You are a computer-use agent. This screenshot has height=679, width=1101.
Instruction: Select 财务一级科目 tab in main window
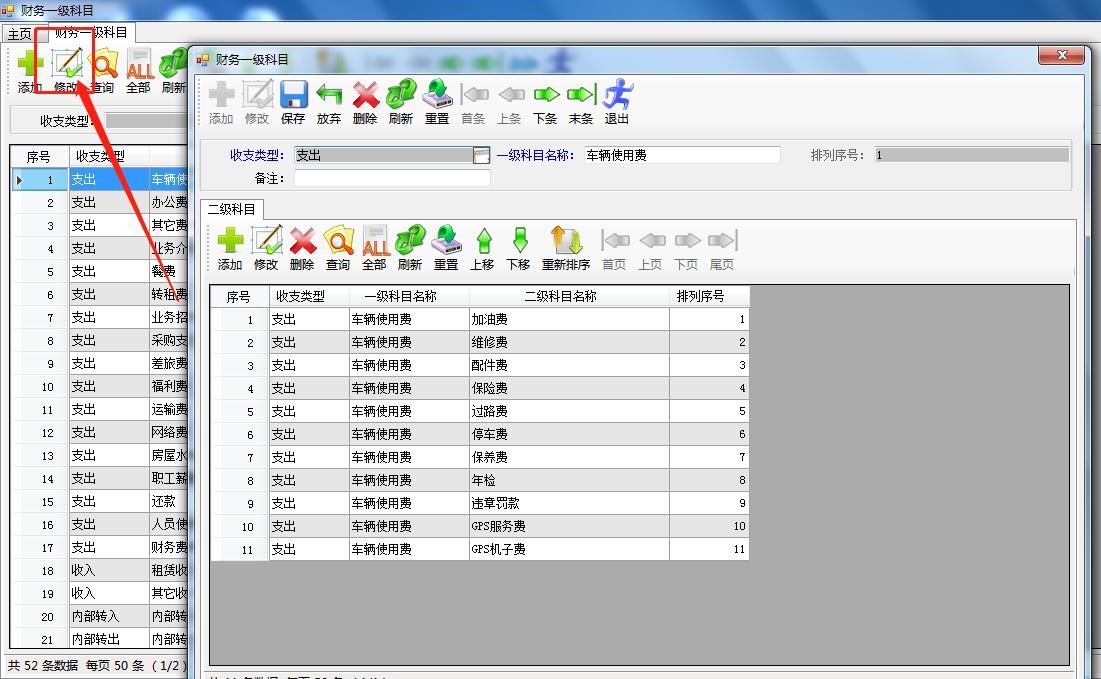coord(91,32)
